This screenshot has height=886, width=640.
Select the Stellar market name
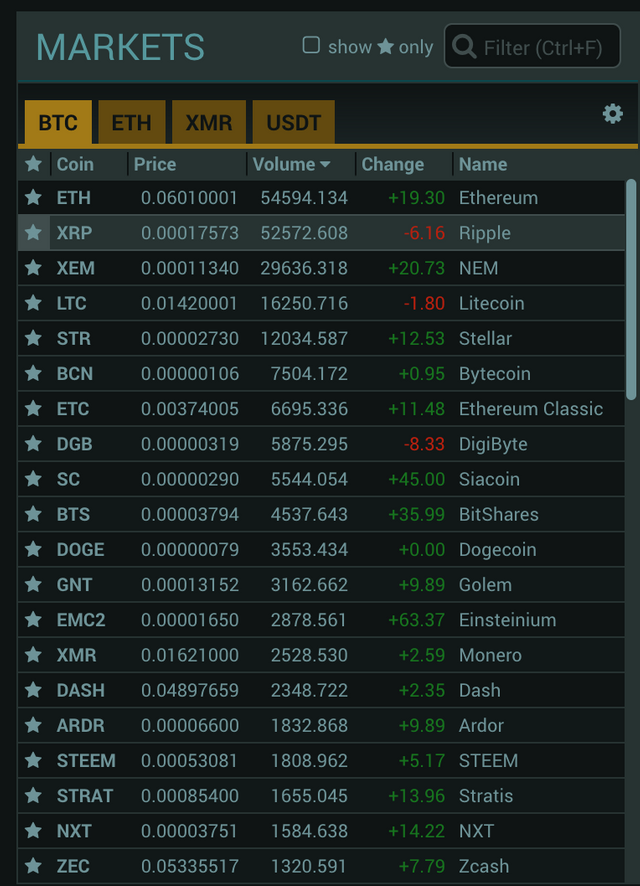tap(485, 338)
